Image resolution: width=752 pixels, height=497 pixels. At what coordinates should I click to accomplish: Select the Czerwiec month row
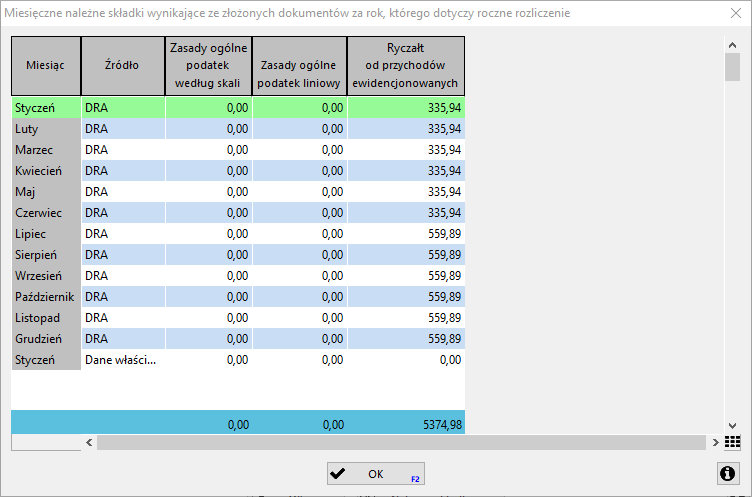238,213
